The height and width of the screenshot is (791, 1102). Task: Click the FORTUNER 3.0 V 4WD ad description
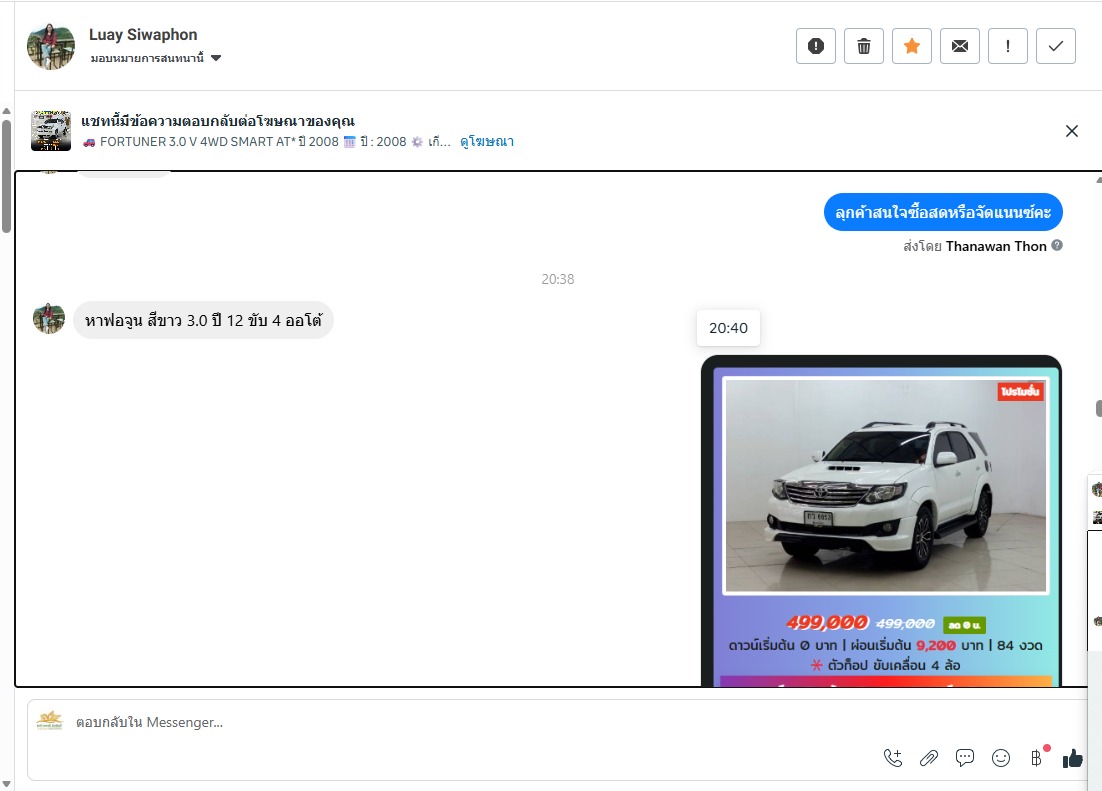(x=266, y=141)
